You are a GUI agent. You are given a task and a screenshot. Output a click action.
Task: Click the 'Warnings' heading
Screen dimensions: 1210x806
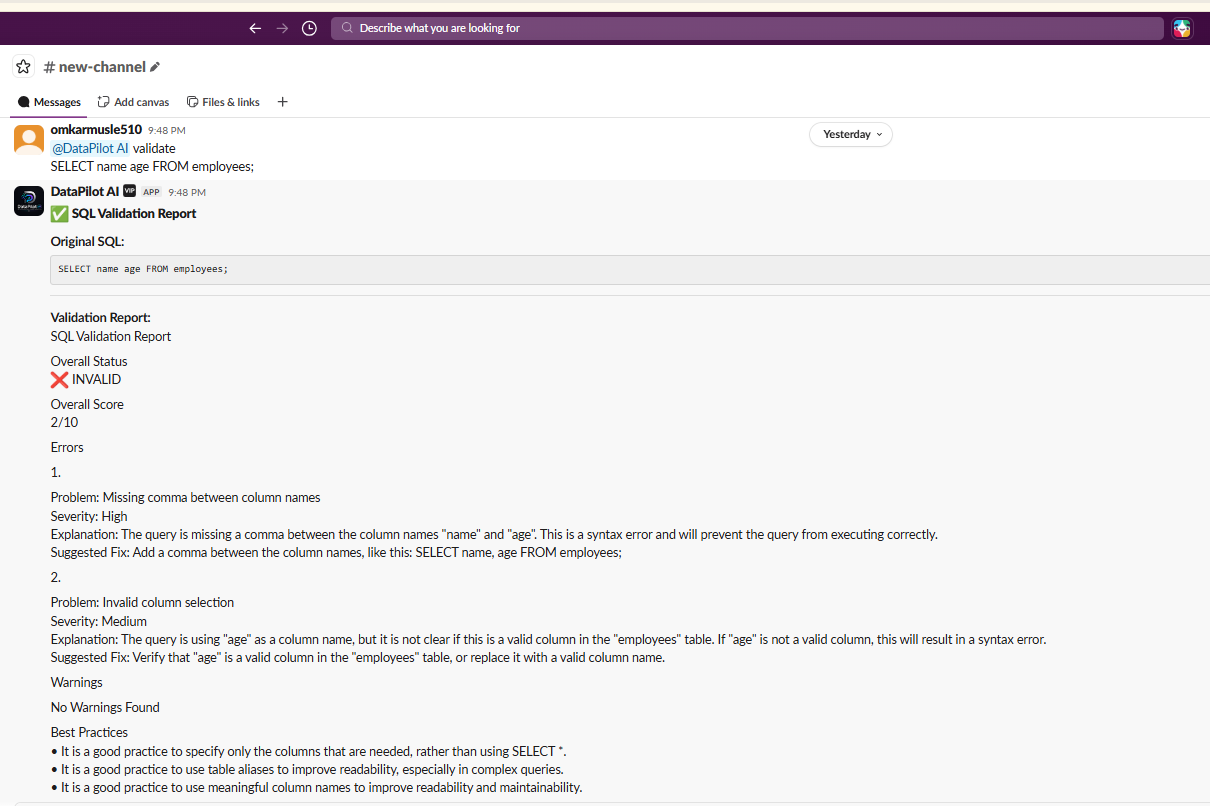point(77,682)
